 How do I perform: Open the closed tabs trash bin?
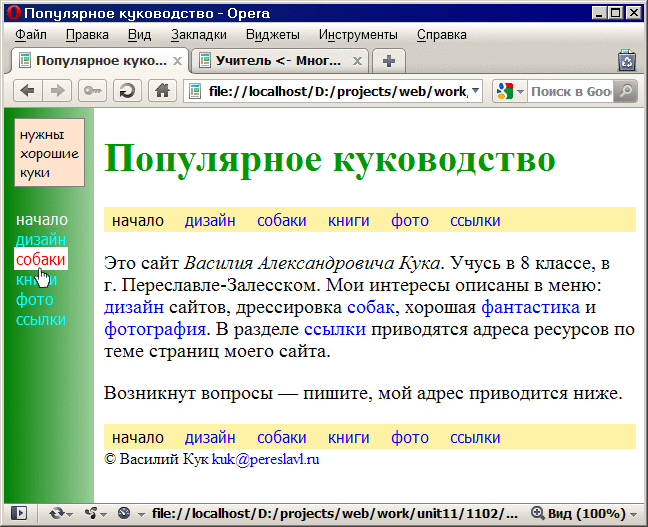click(627, 61)
